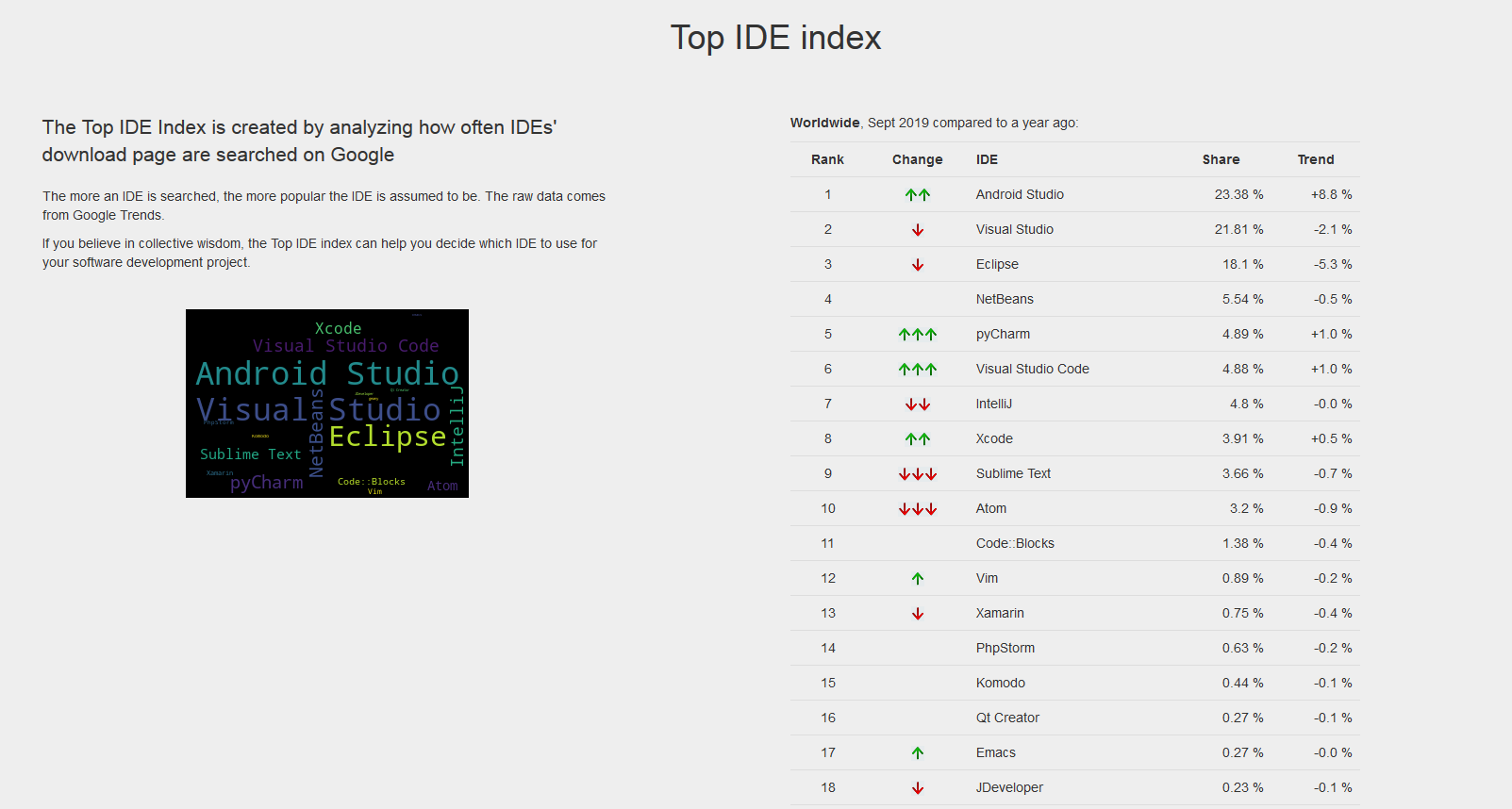
Task: Click the triple green arrows for Visual Studio Code
Action: point(918,370)
